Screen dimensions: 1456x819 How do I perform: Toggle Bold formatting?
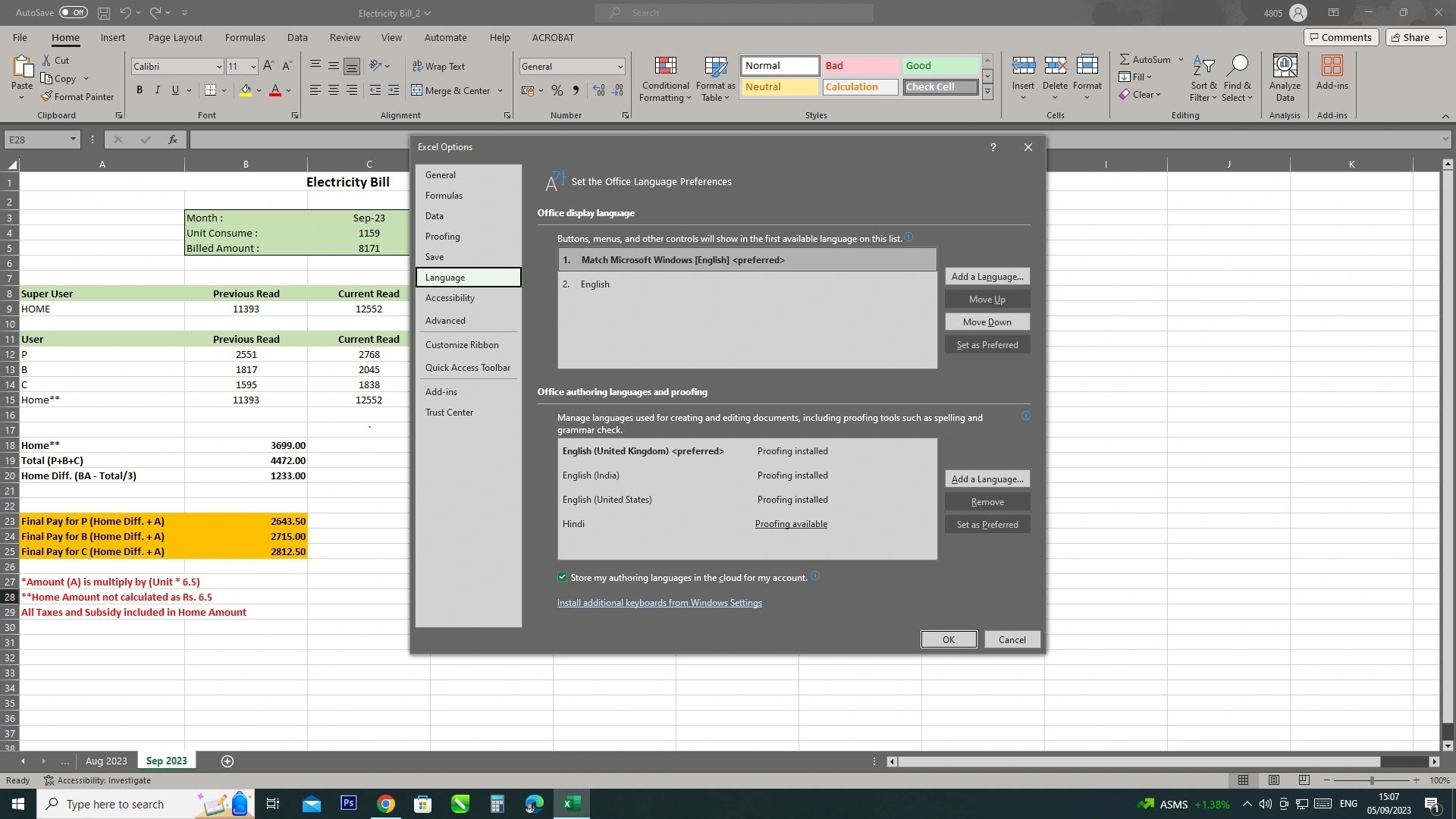(x=140, y=90)
